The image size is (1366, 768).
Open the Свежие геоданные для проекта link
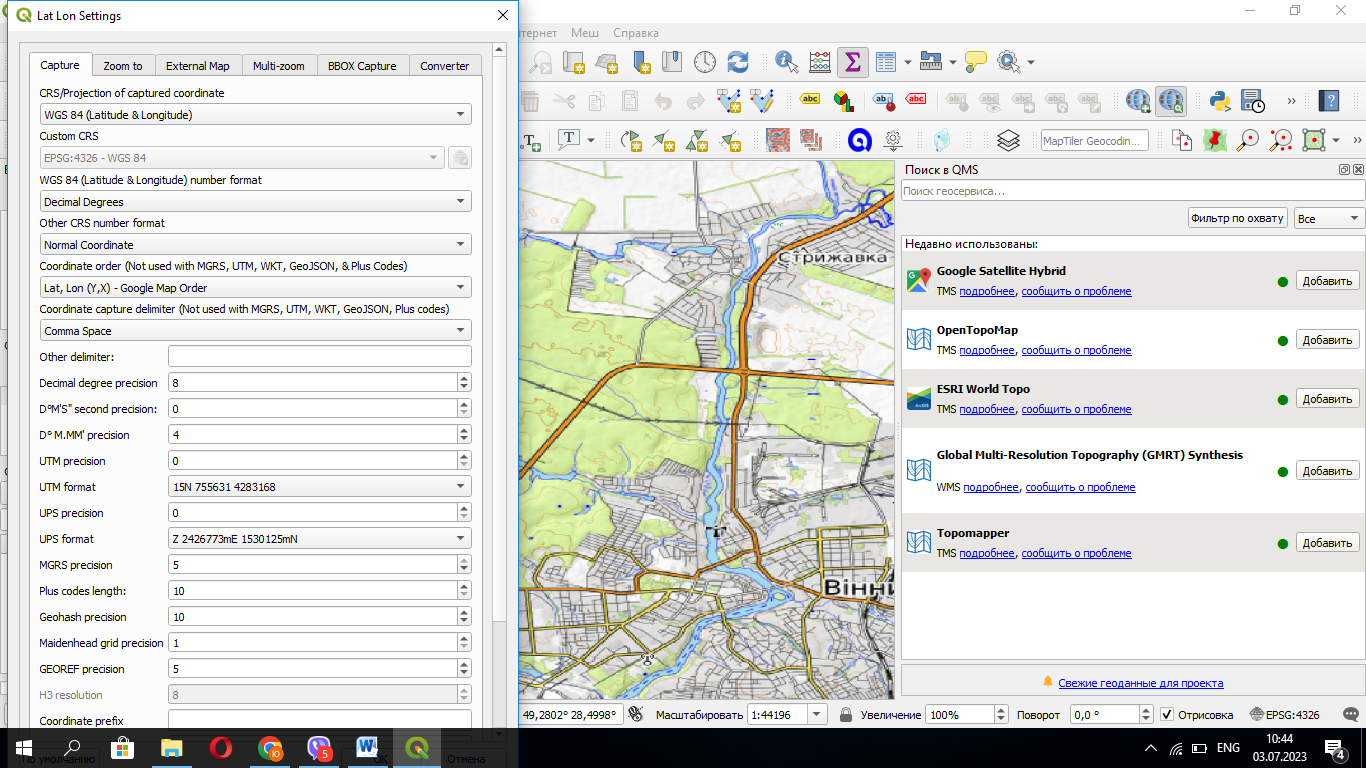[1140, 683]
